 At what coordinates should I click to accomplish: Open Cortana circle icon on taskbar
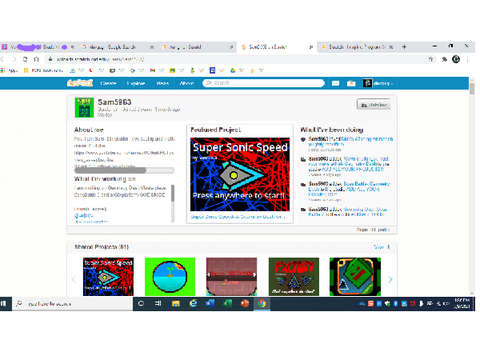click(x=141, y=304)
